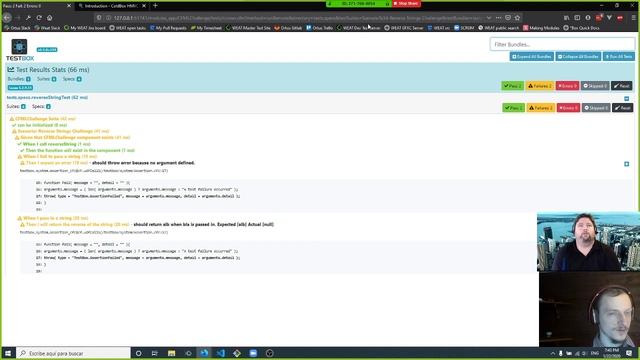Bookmark this page with star icon
Screen dimensions: 640x360
(x=518, y=18)
